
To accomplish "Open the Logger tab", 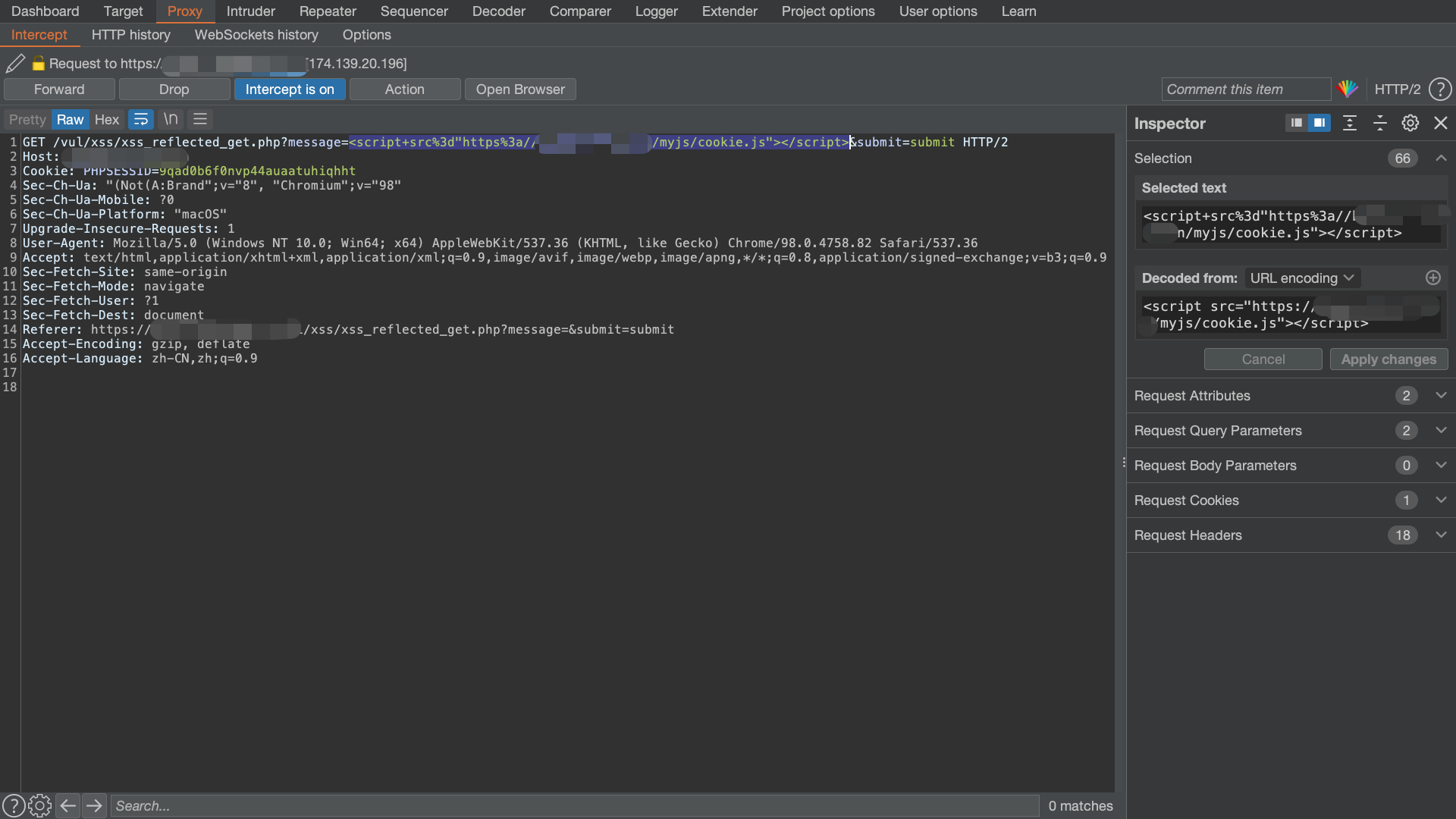I will [x=657, y=11].
